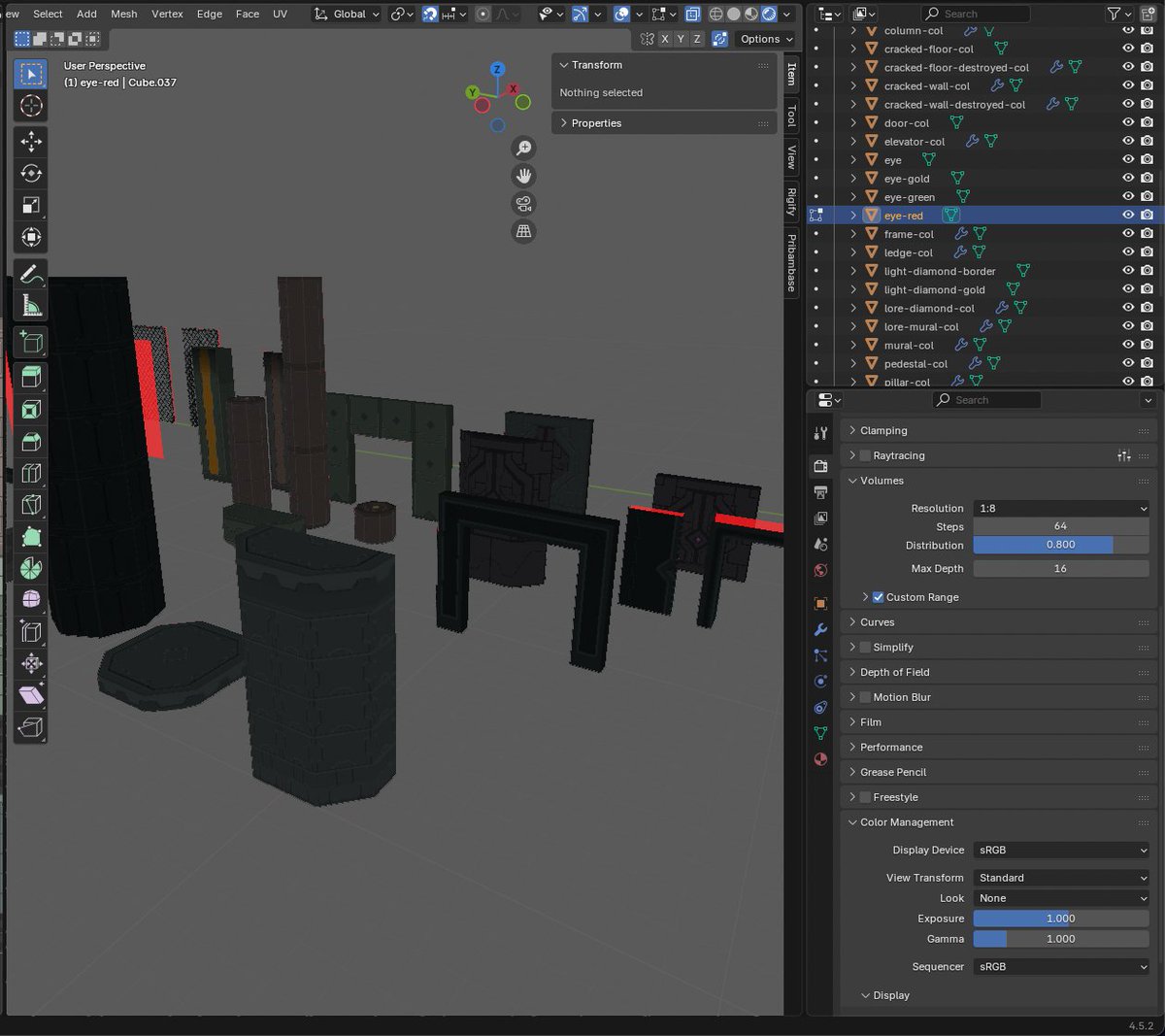Uncheck the Custom Range option

click(878, 597)
